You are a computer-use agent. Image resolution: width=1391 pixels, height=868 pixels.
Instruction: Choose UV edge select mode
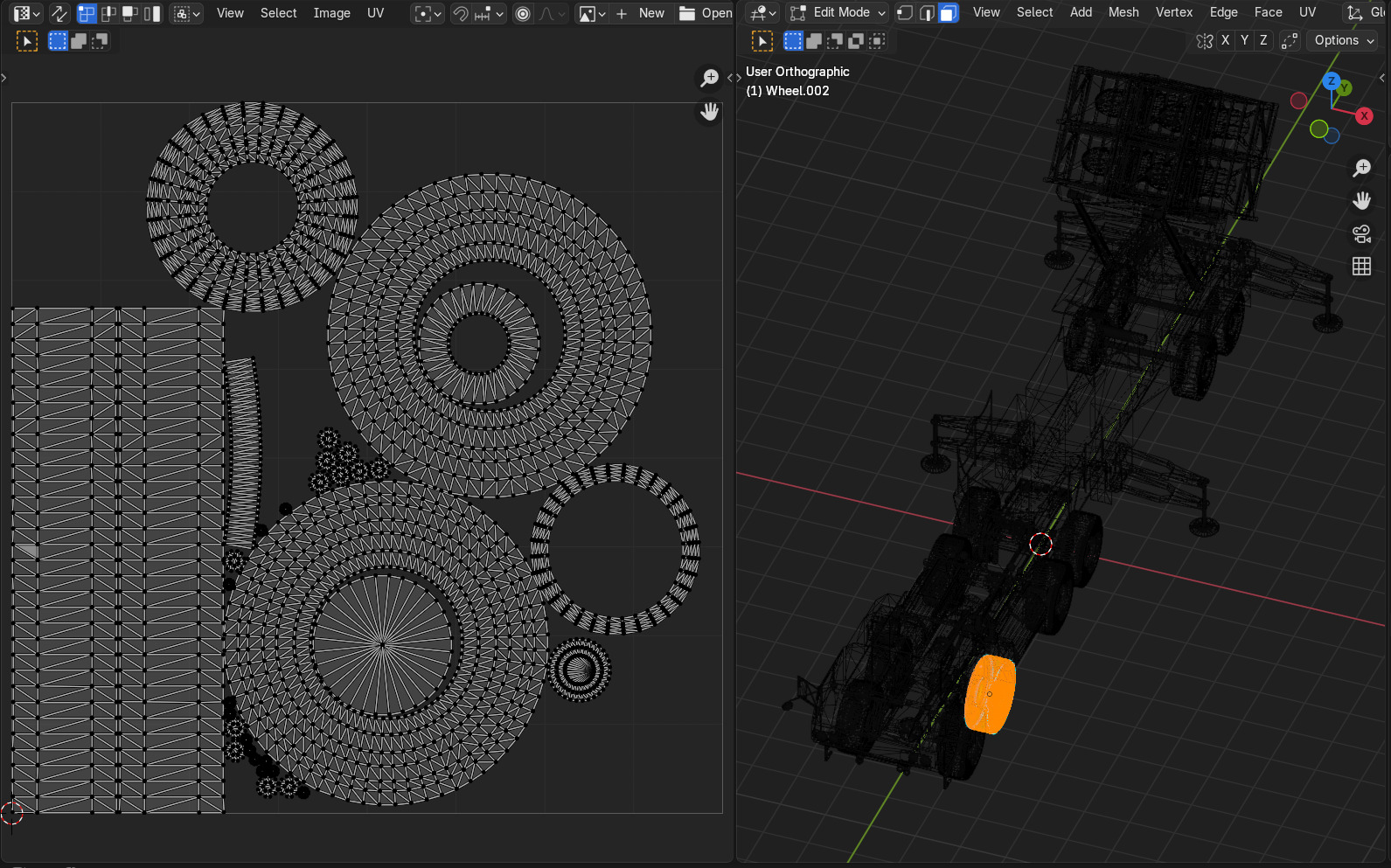point(108,13)
